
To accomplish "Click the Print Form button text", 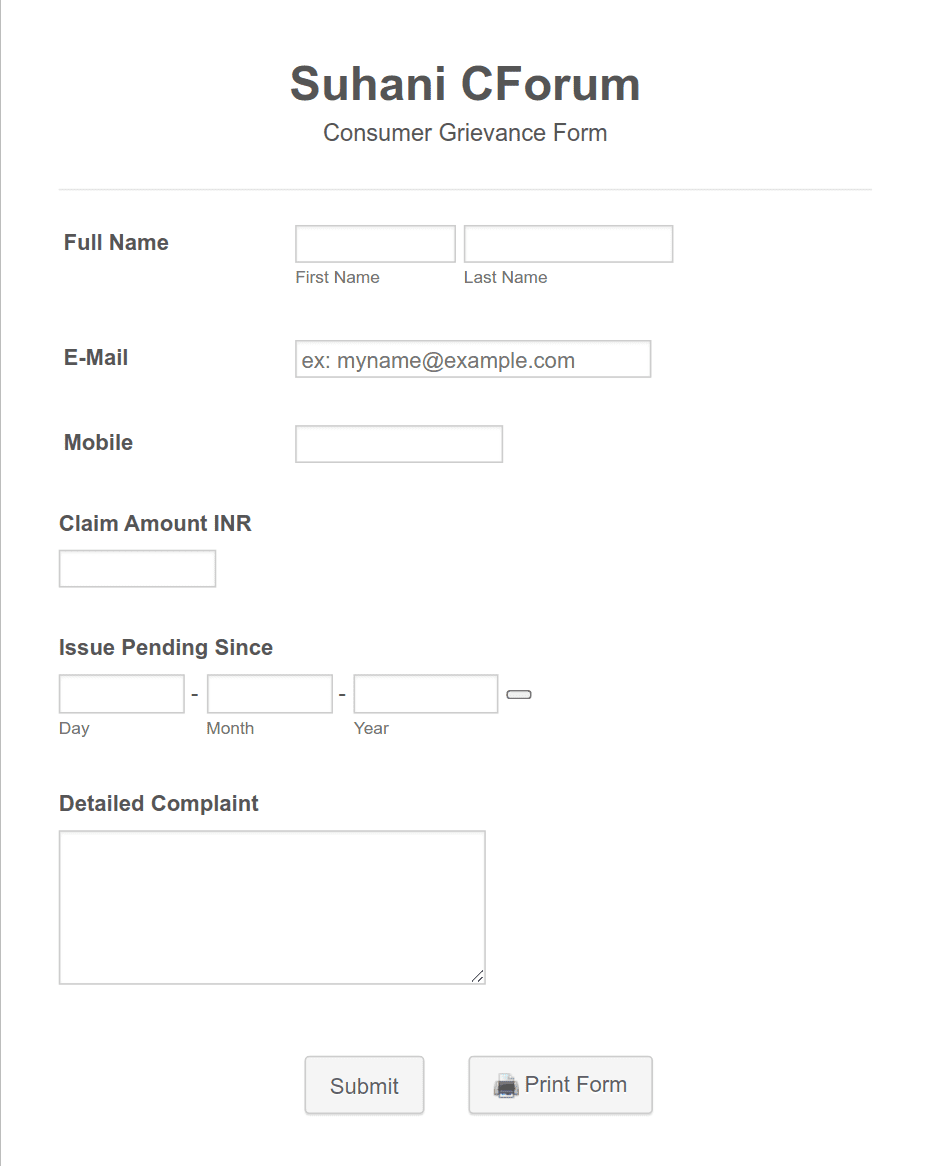I will [575, 1084].
